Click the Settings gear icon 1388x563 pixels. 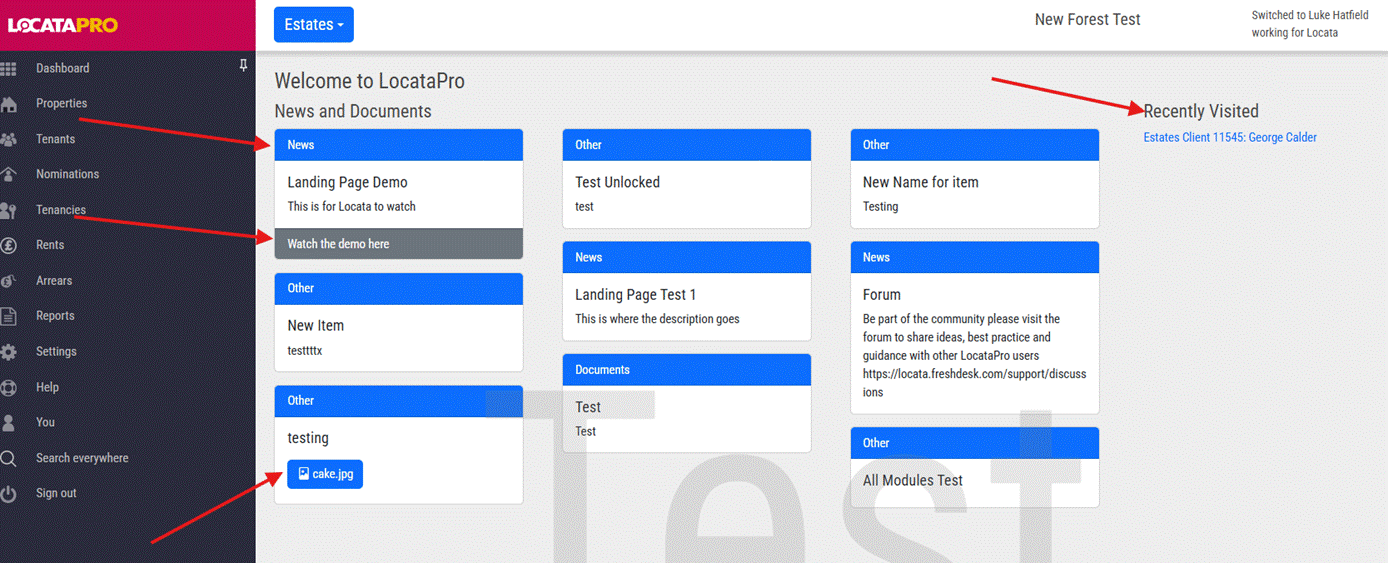[8, 352]
